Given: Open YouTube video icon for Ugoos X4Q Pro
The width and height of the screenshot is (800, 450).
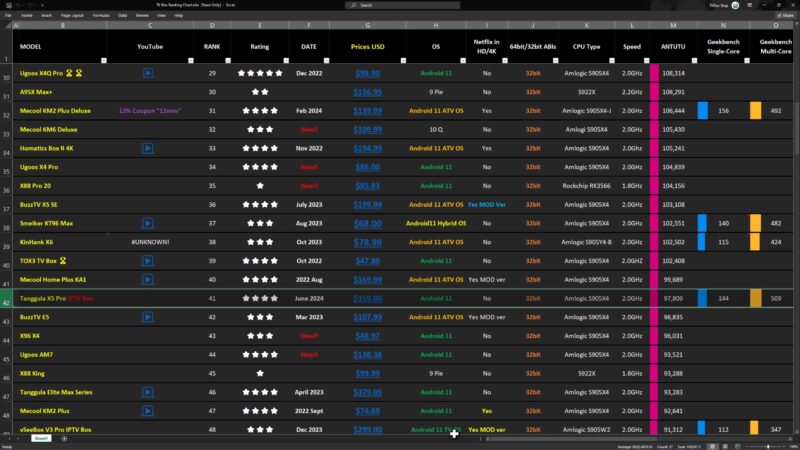Looking at the screenshot, I should (x=147, y=73).
